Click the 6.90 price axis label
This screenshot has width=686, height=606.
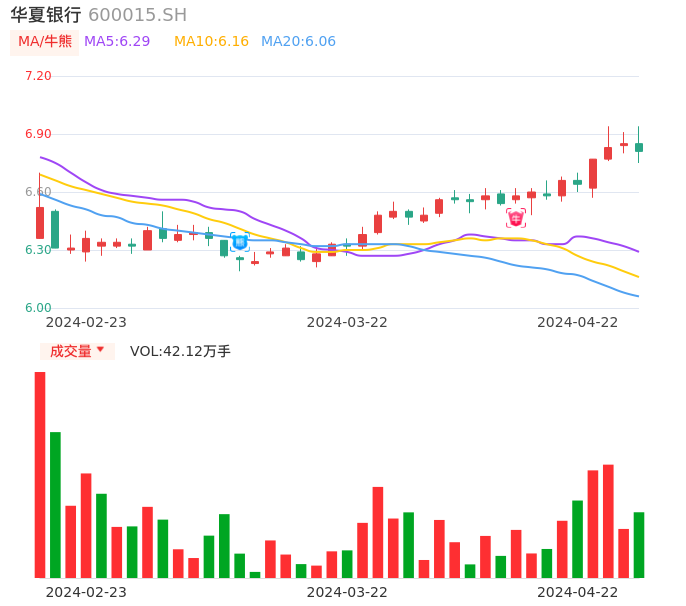38,134
